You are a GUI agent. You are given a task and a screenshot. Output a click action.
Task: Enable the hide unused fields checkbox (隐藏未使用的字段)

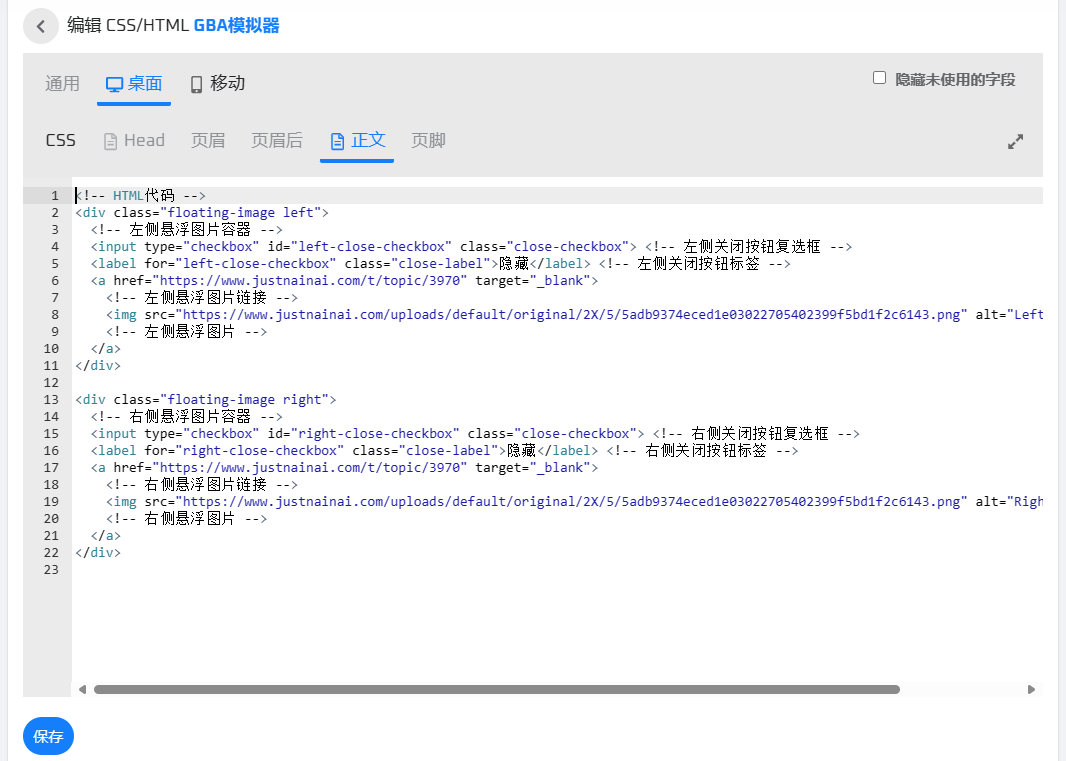[x=880, y=78]
